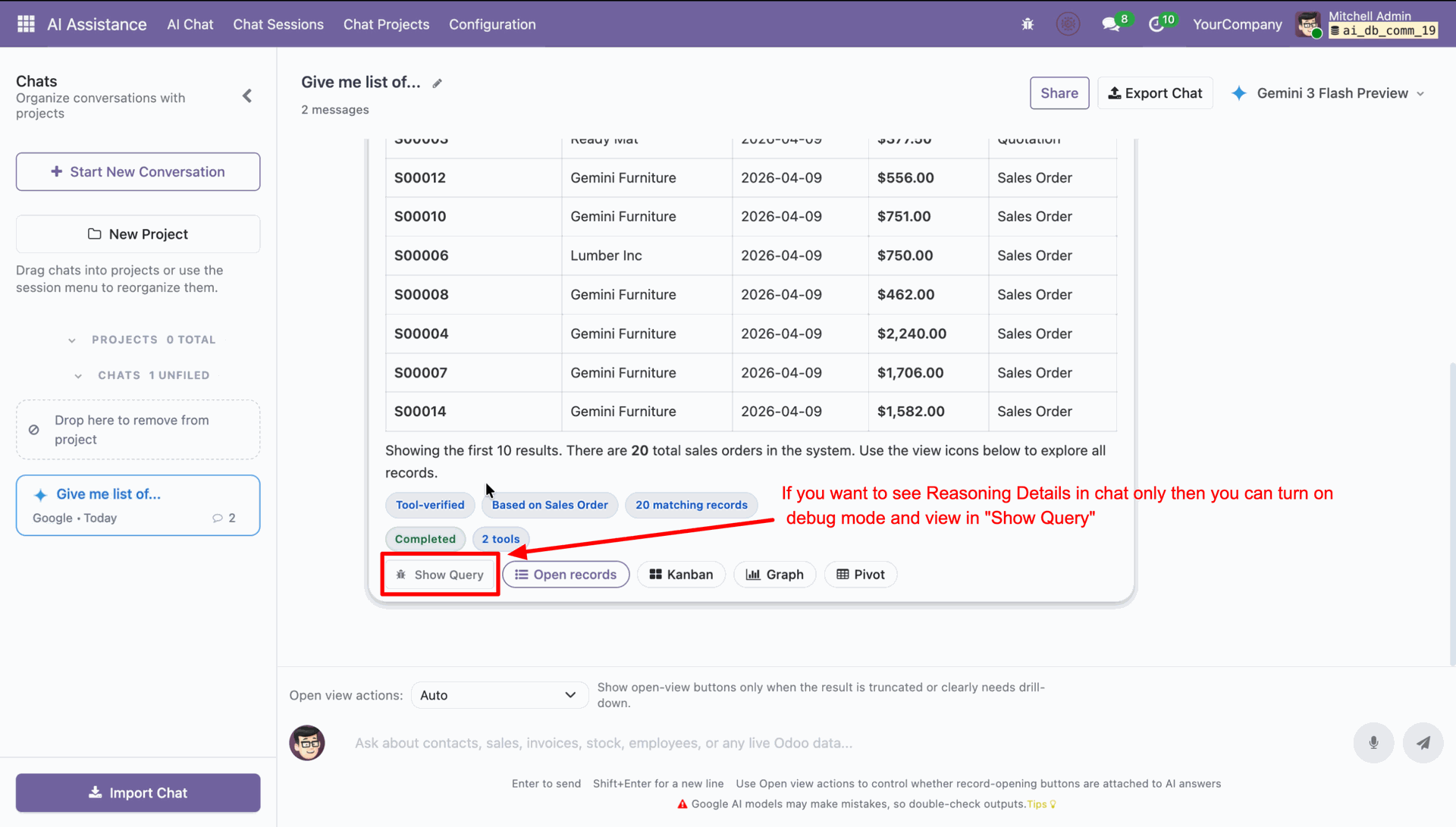1456x827 pixels.
Task: Click the Export Chat button
Action: pos(1155,93)
